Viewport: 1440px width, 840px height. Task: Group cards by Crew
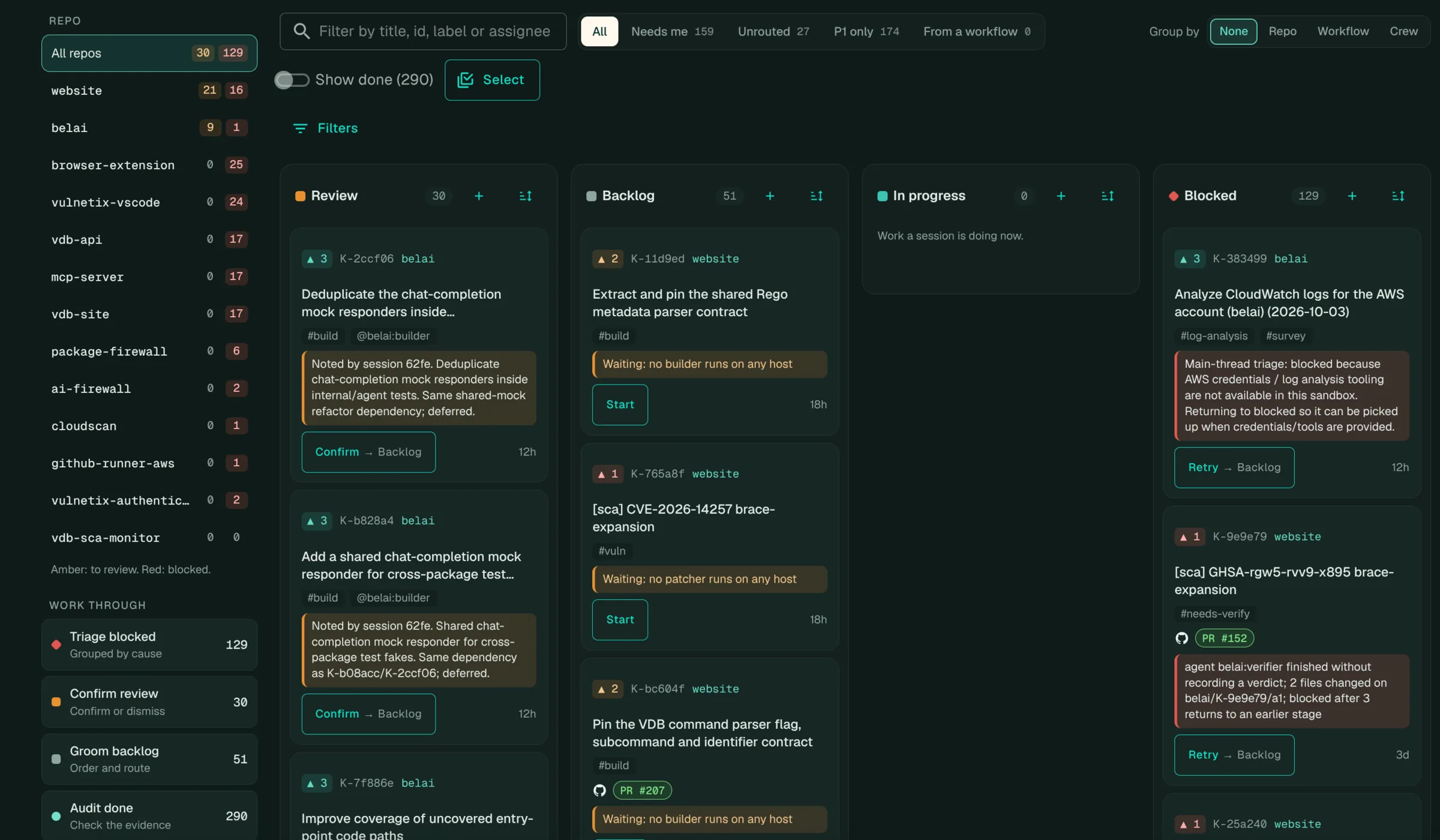pyautogui.click(x=1403, y=31)
